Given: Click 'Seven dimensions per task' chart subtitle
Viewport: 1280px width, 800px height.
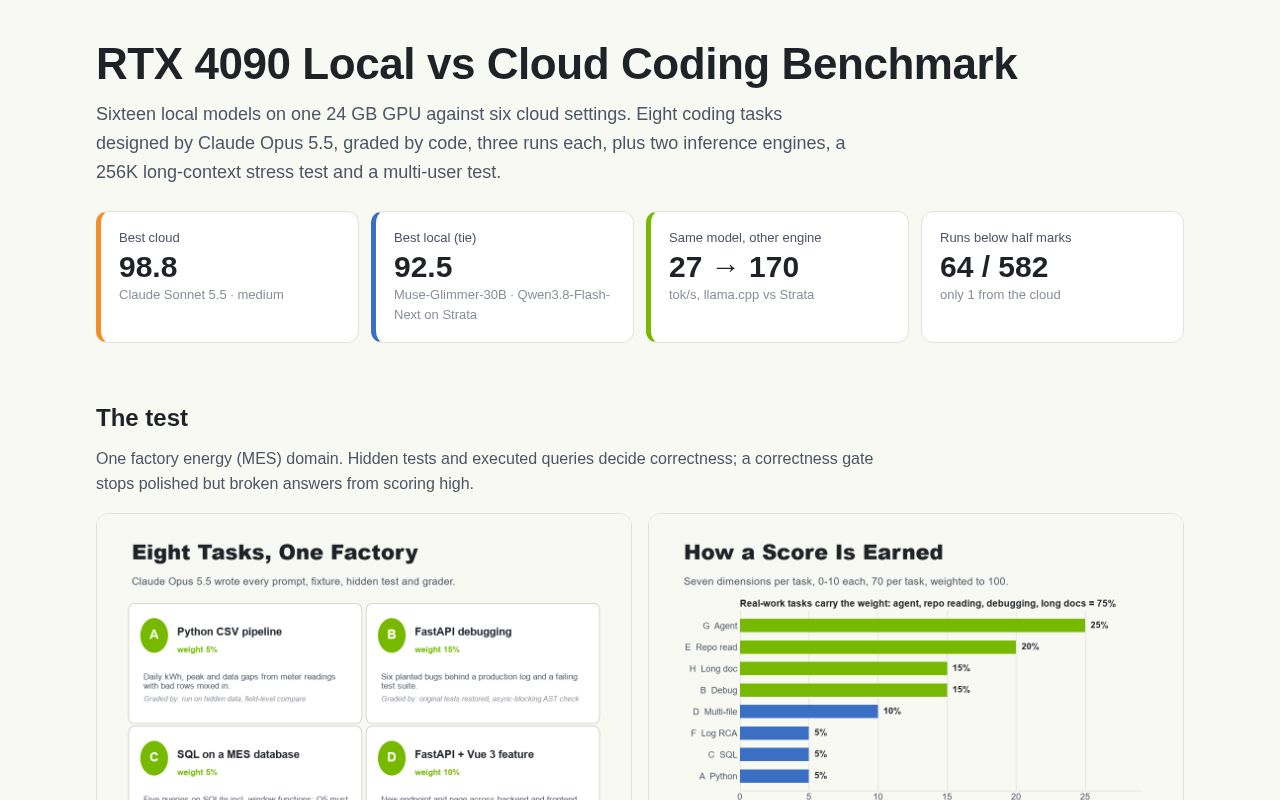Looking at the screenshot, I should click(846, 582).
